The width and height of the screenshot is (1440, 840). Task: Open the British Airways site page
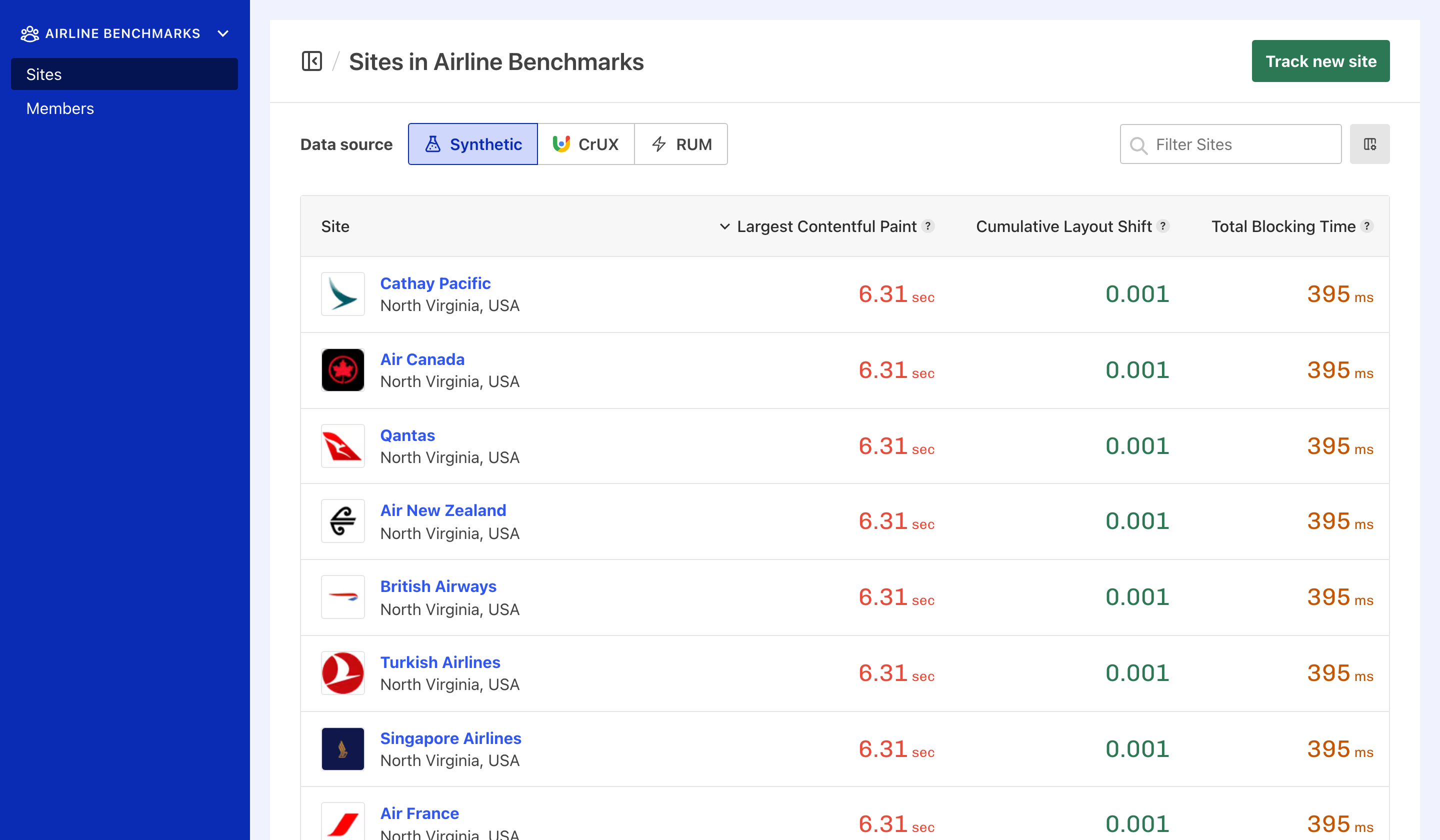click(438, 585)
